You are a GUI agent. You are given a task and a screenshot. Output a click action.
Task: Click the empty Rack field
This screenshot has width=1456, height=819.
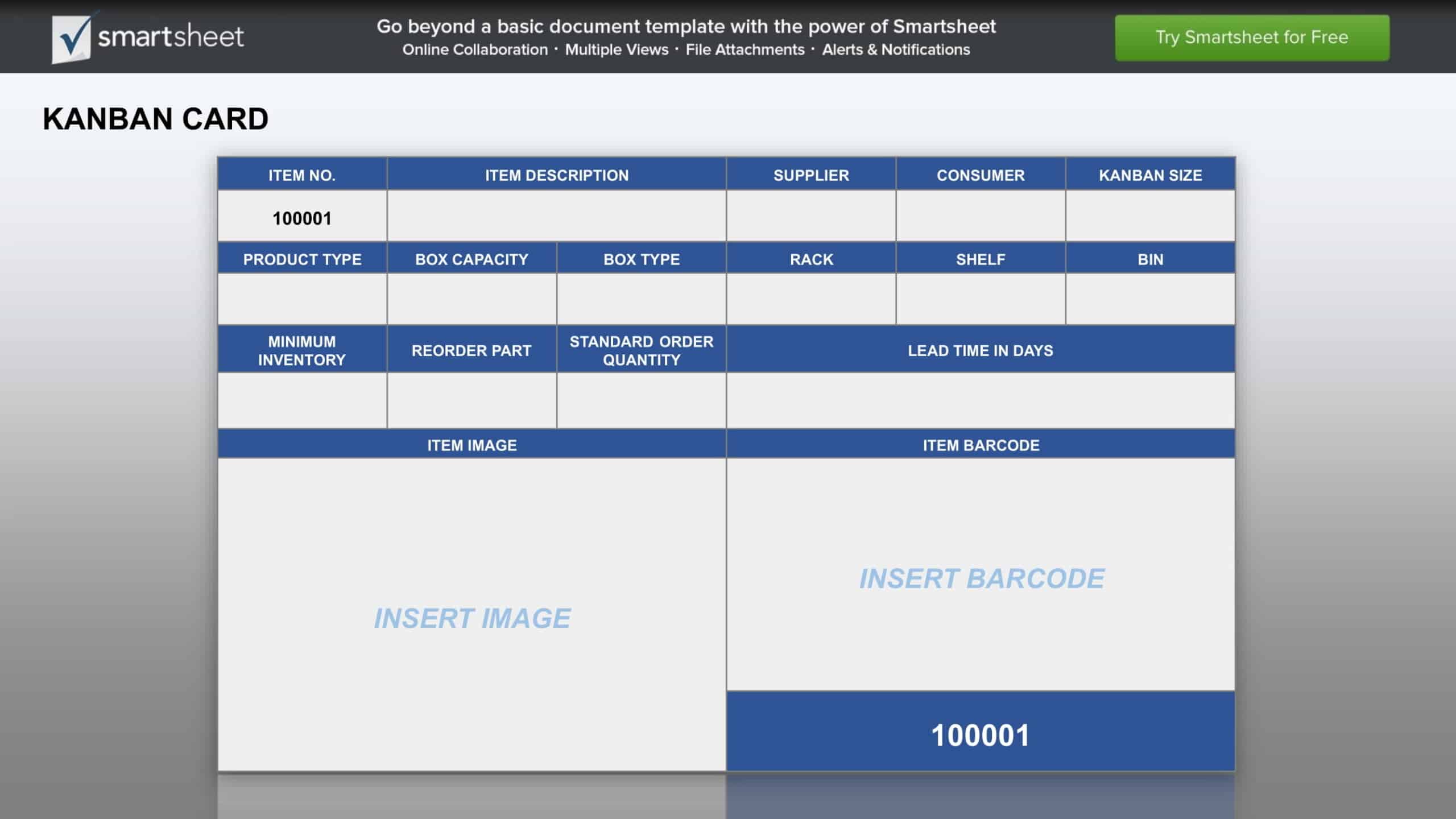(x=810, y=299)
